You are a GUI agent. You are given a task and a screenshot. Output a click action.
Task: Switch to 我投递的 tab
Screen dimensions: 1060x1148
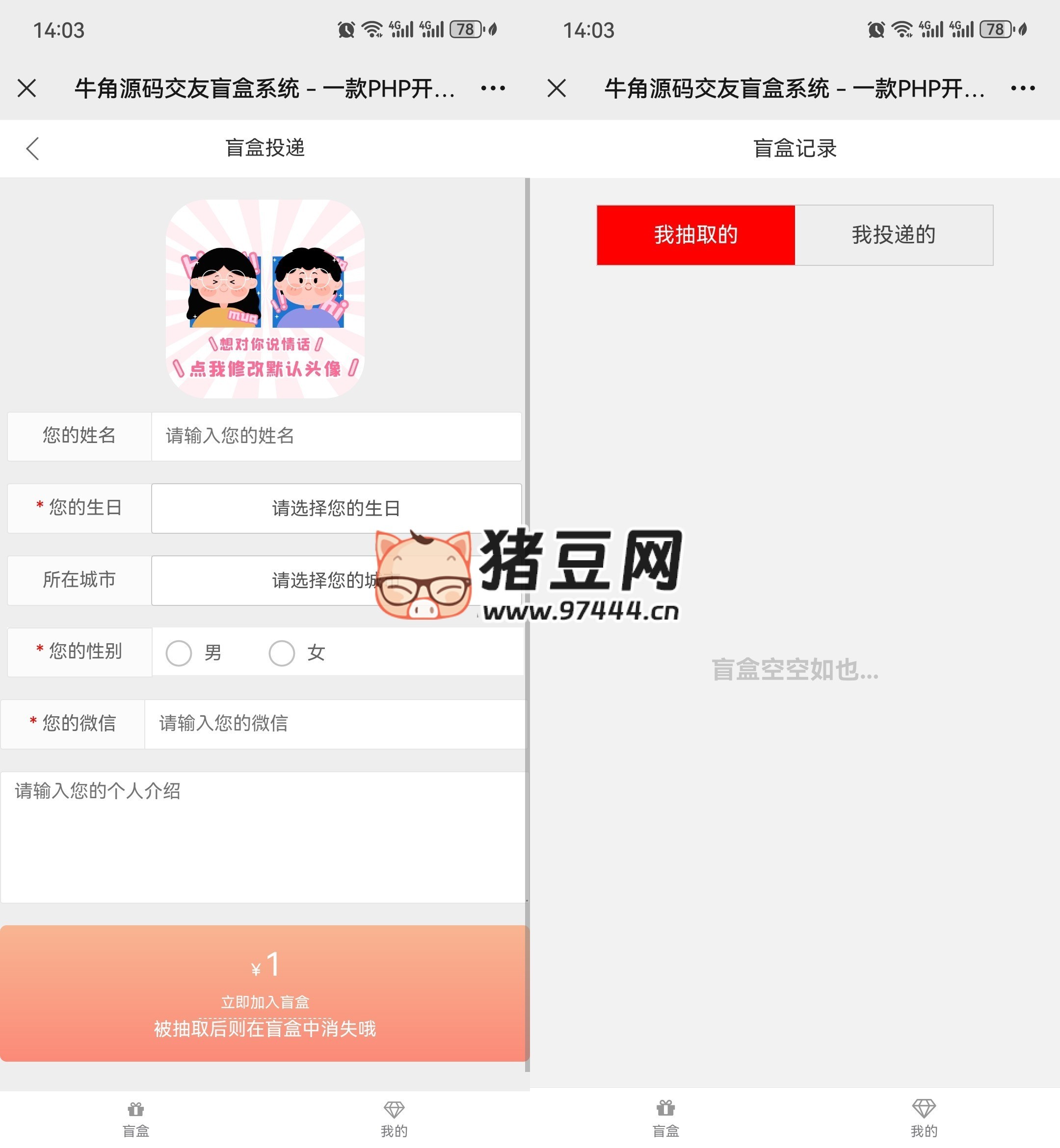893,235
